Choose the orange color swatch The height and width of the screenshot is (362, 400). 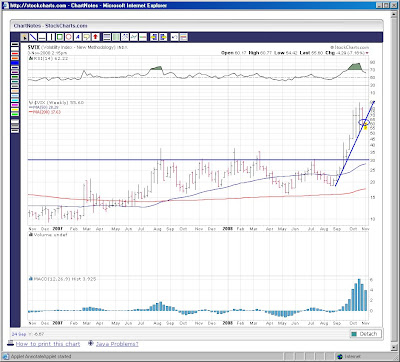point(15,58)
